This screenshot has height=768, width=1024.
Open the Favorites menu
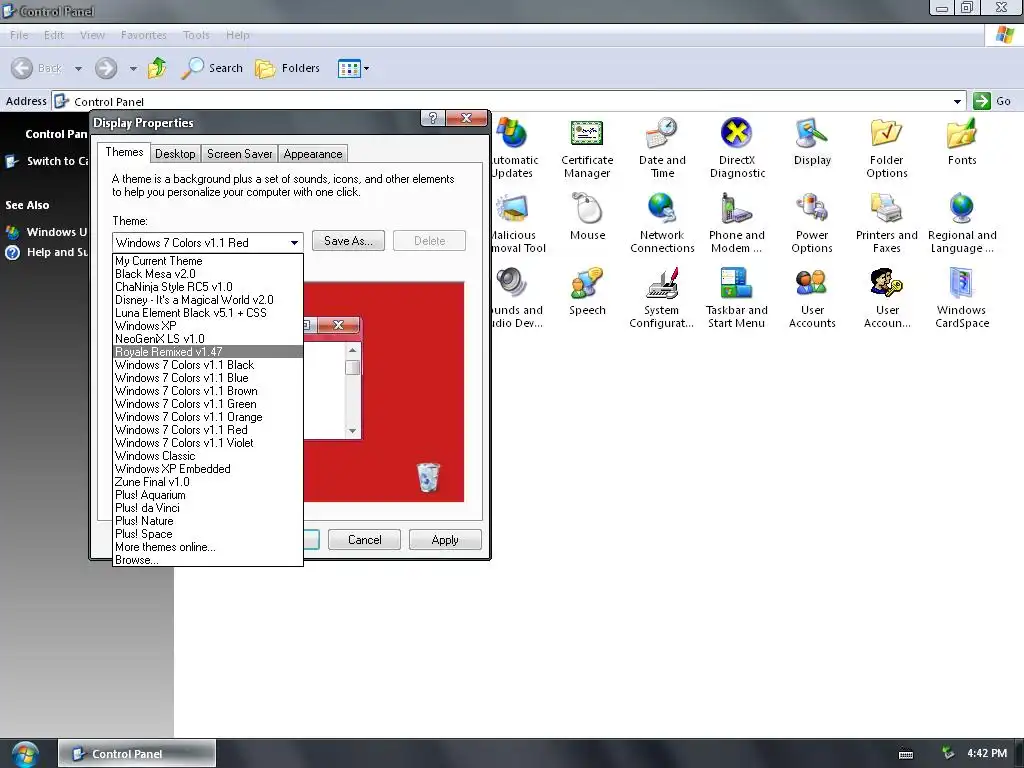(144, 35)
